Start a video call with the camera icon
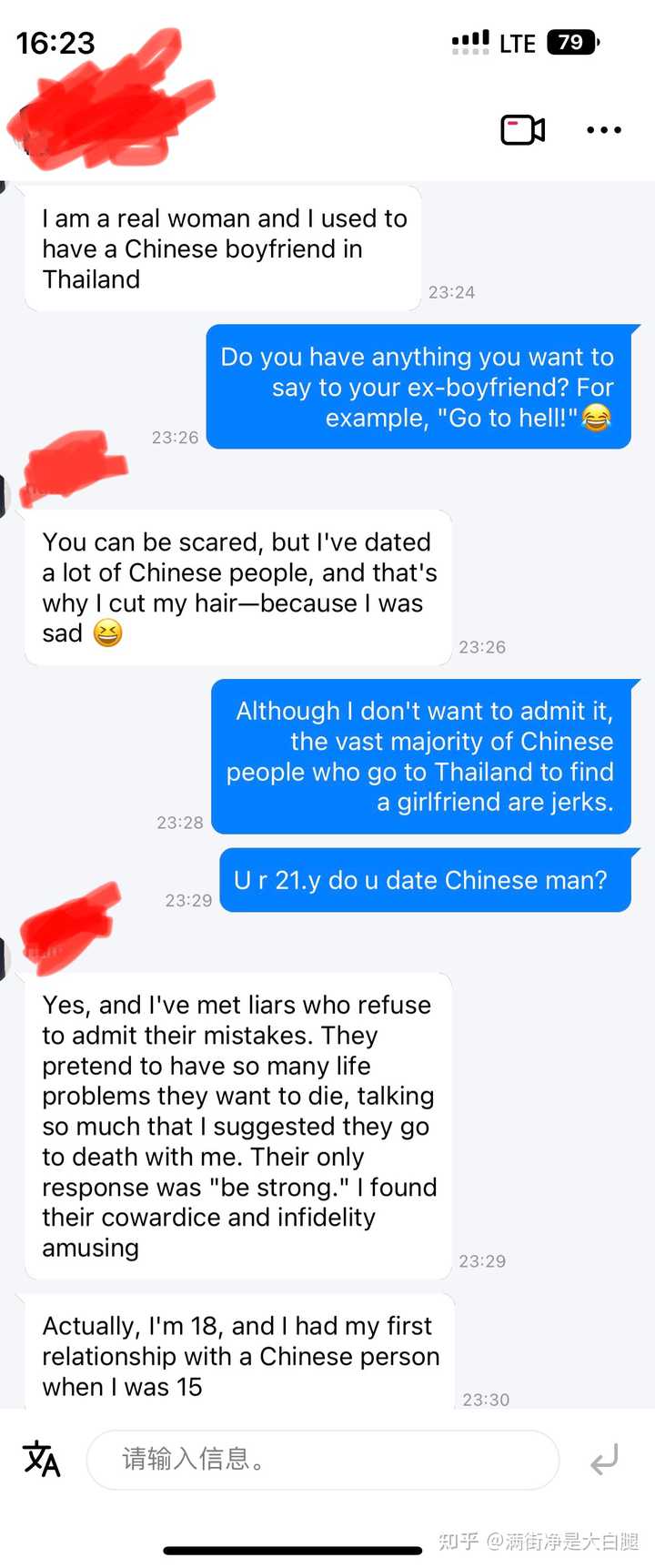655x1568 pixels. coord(523,130)
